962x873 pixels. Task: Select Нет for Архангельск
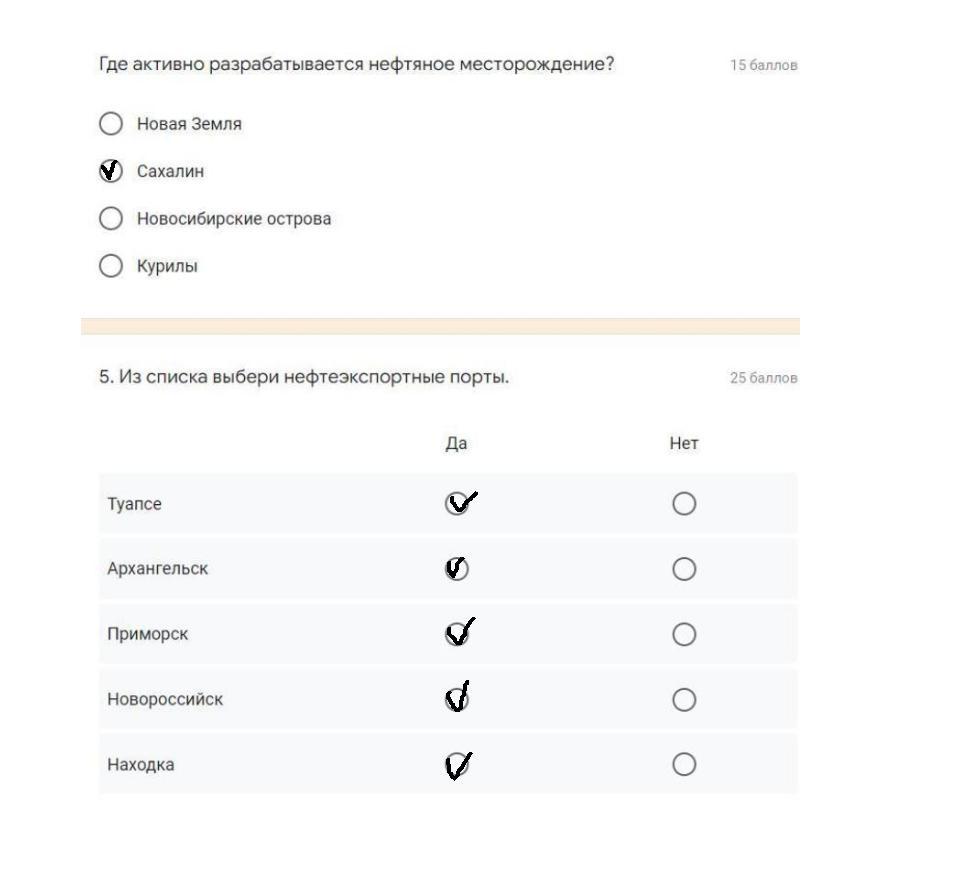pyautogui.click(x=684, y=569)
